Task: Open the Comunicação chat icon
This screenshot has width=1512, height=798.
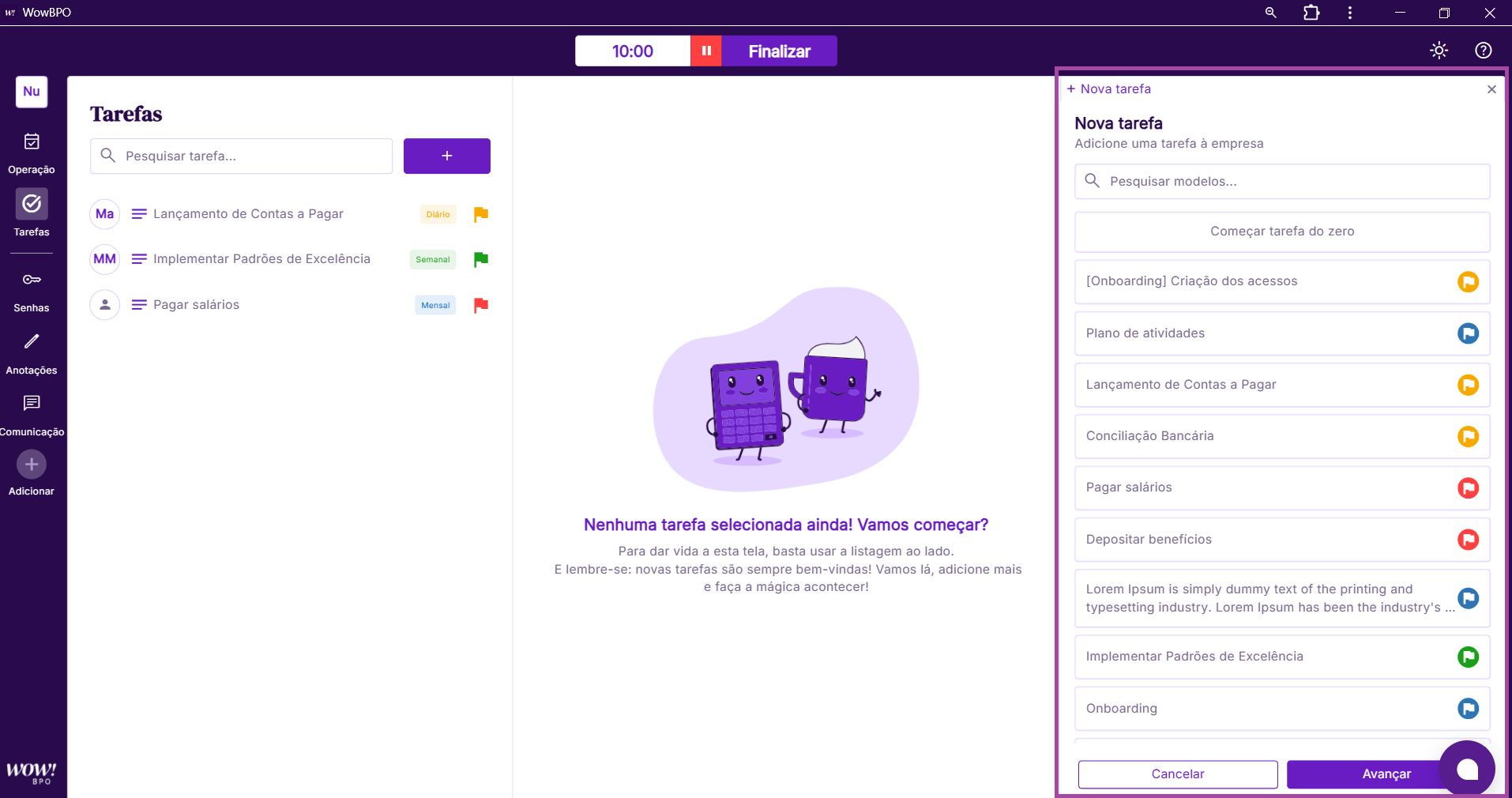Action: point(32,404)
